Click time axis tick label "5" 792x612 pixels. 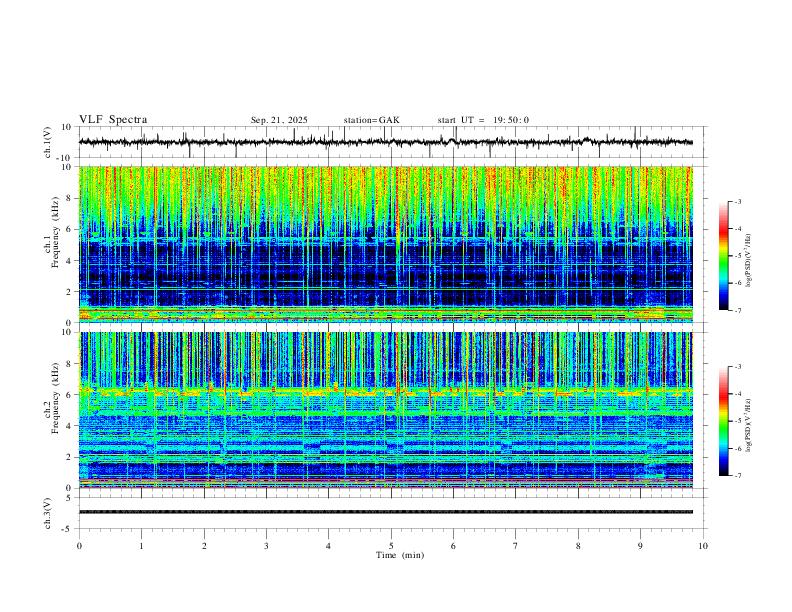coord(391,546)
